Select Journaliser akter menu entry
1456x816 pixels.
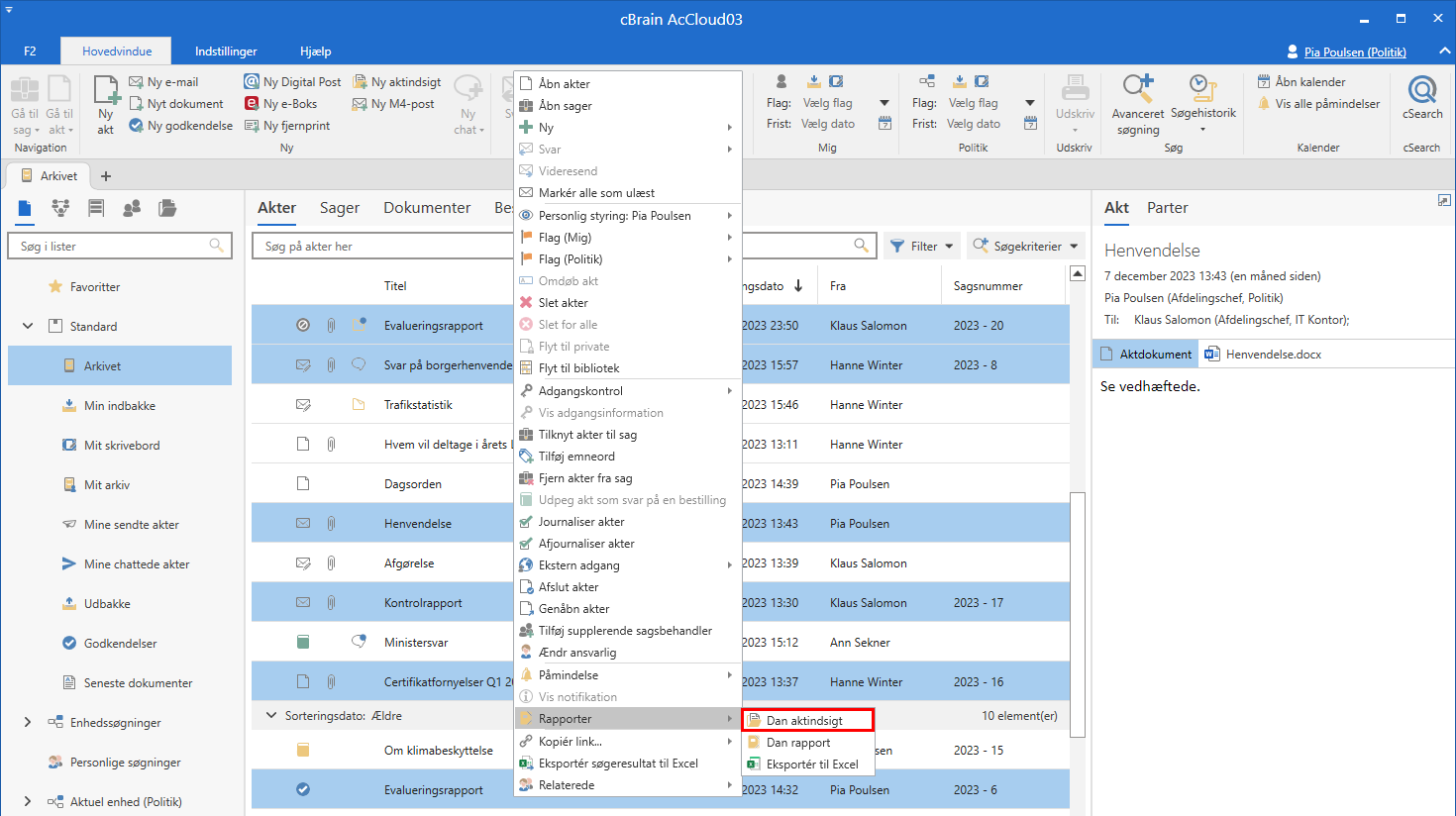point(628,522)
